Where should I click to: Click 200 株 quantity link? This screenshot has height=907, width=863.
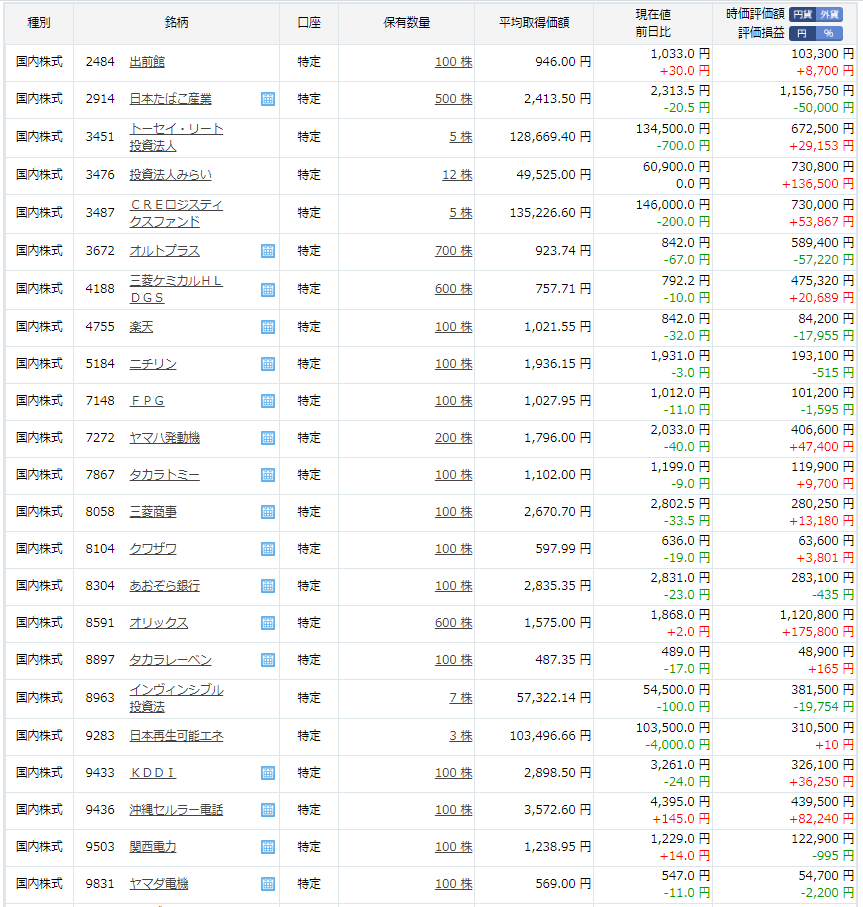(453, 438)
